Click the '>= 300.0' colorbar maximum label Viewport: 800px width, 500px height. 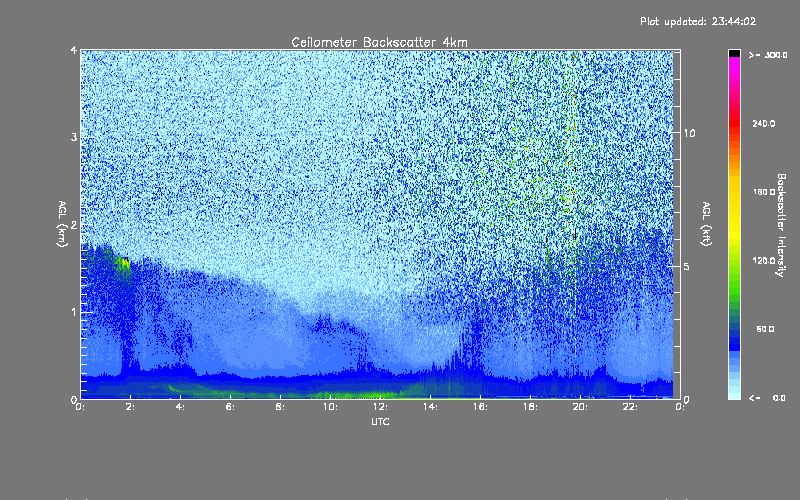768,55
